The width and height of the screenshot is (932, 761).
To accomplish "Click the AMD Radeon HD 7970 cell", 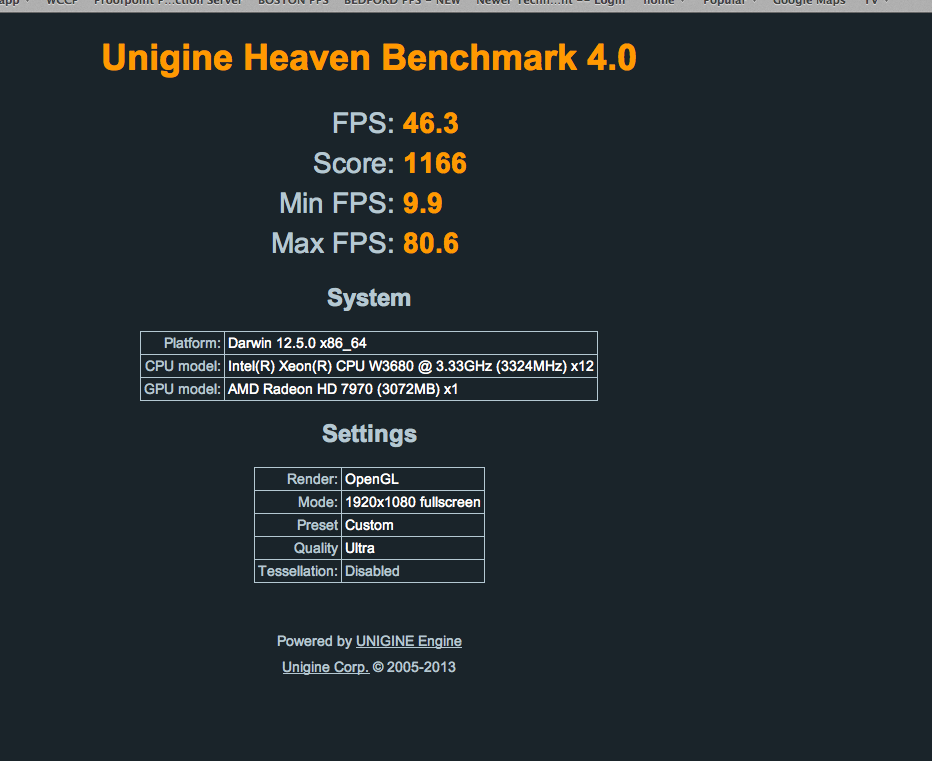I will point(411,389).
